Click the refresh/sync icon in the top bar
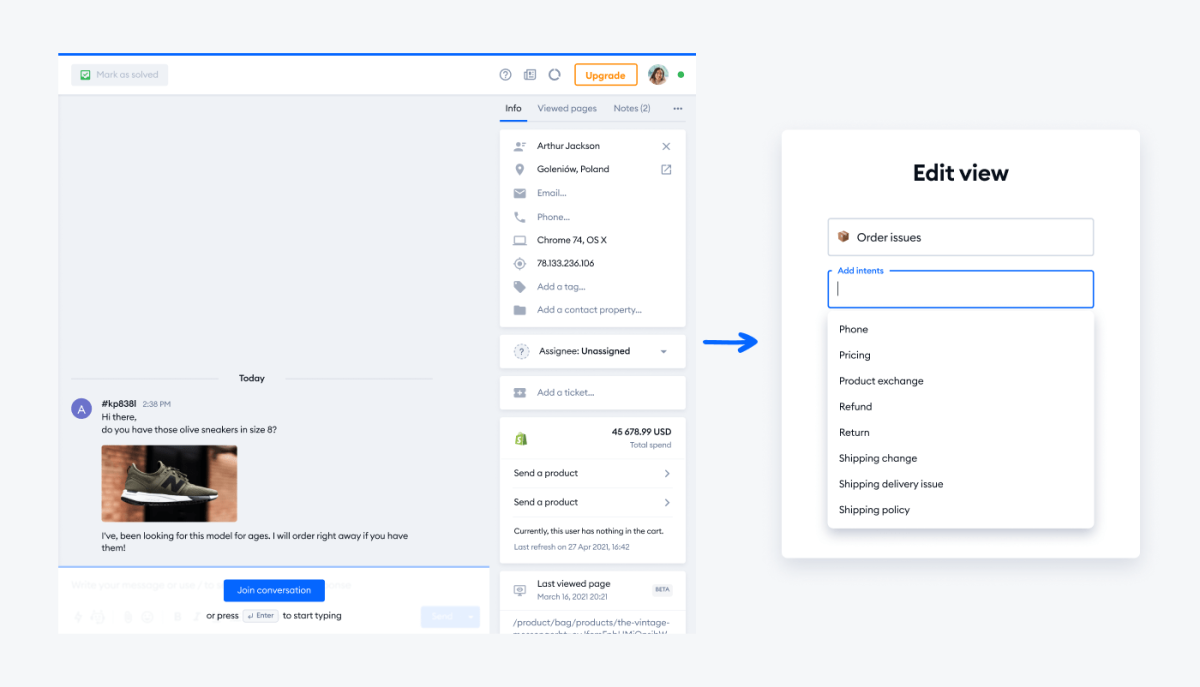The height and width of the screenshot is (687, 1200). (554, 74)
